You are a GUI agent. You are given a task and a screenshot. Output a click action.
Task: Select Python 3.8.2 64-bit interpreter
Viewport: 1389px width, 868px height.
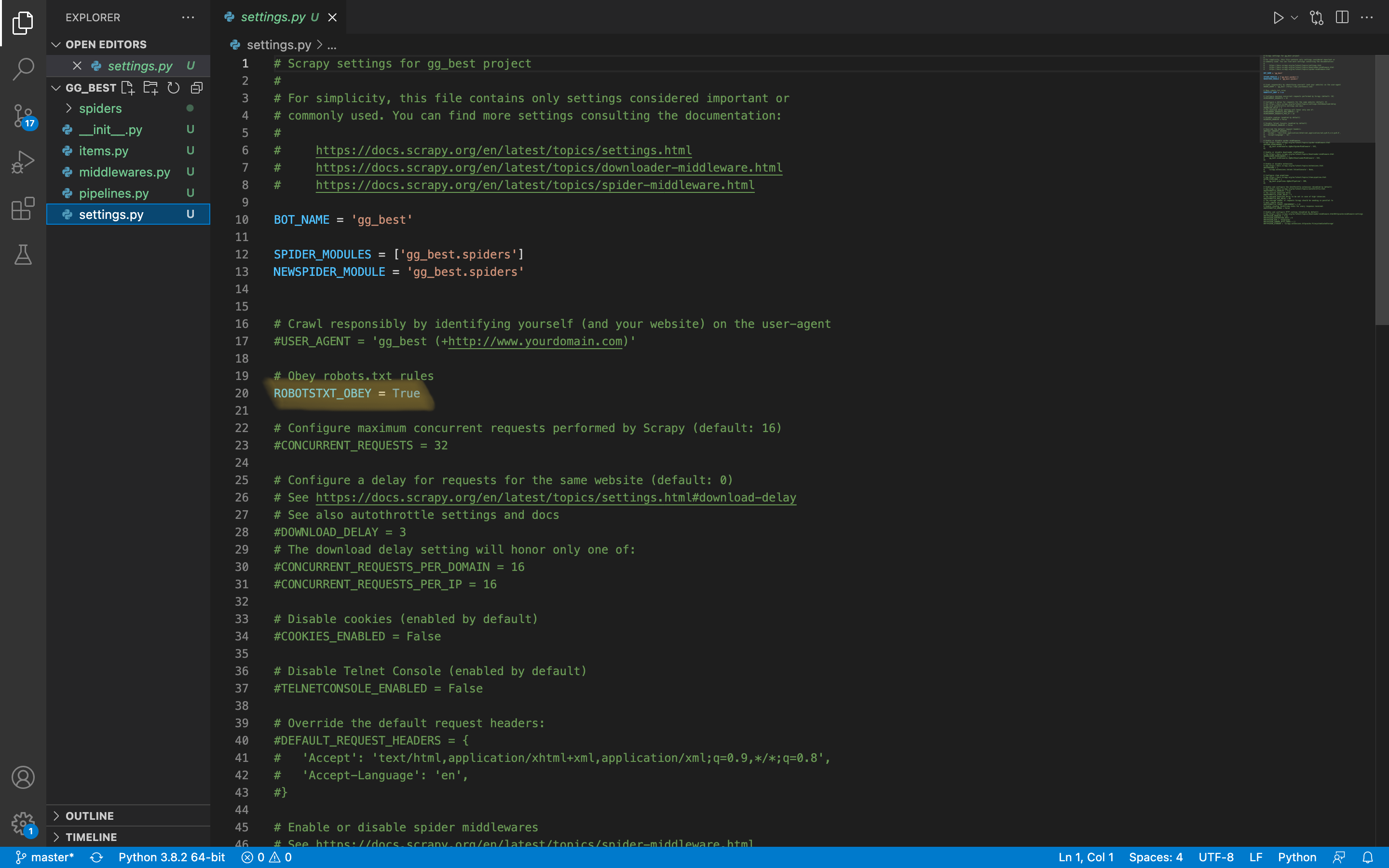[x=172, y=857]
